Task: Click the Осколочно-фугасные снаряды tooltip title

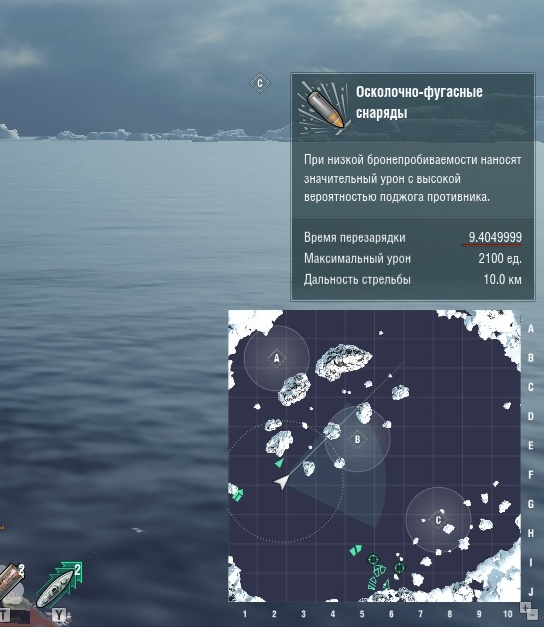Action: point(419,102)
